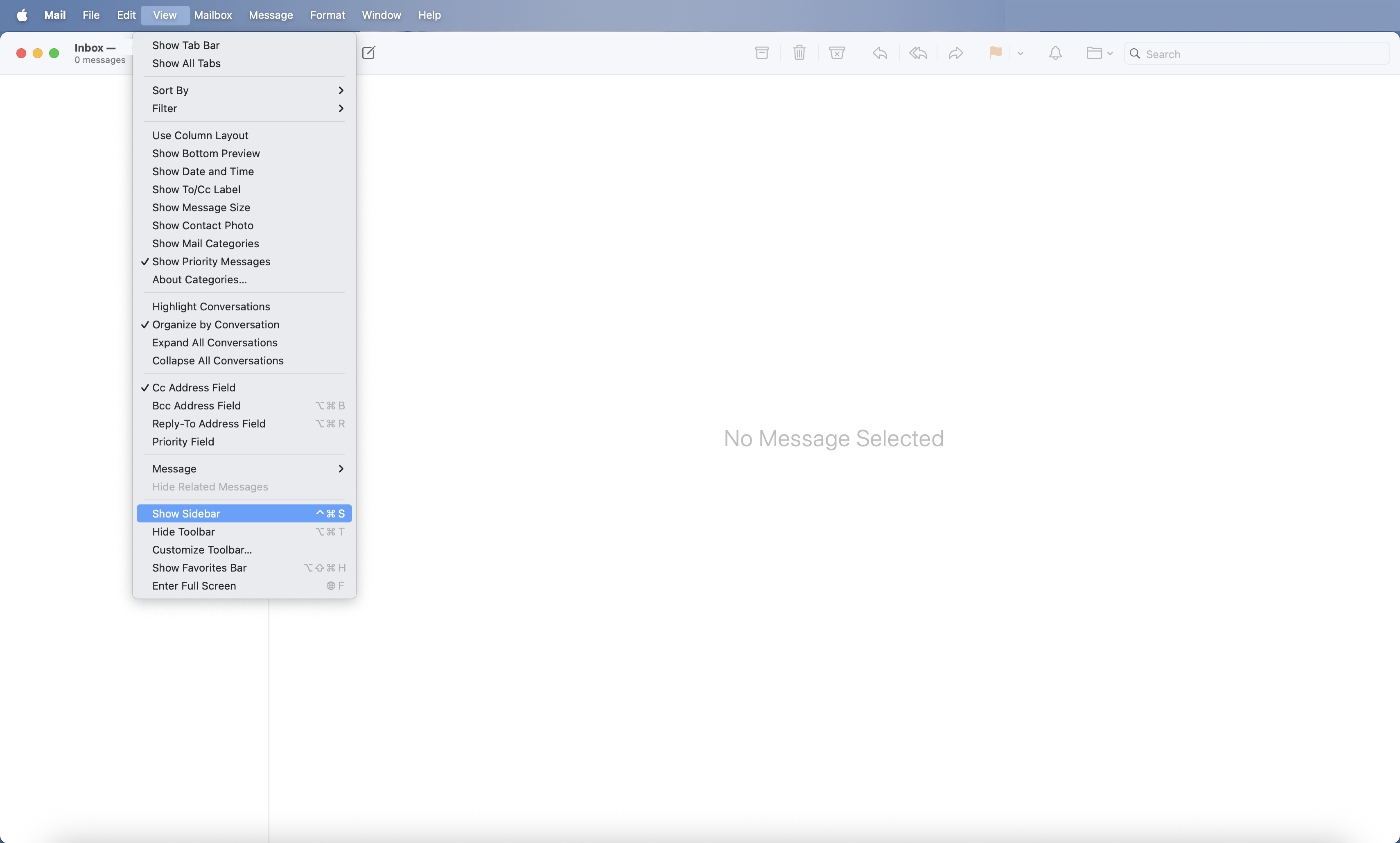
Task: Enable Priority Field
Action: (244, 441)
